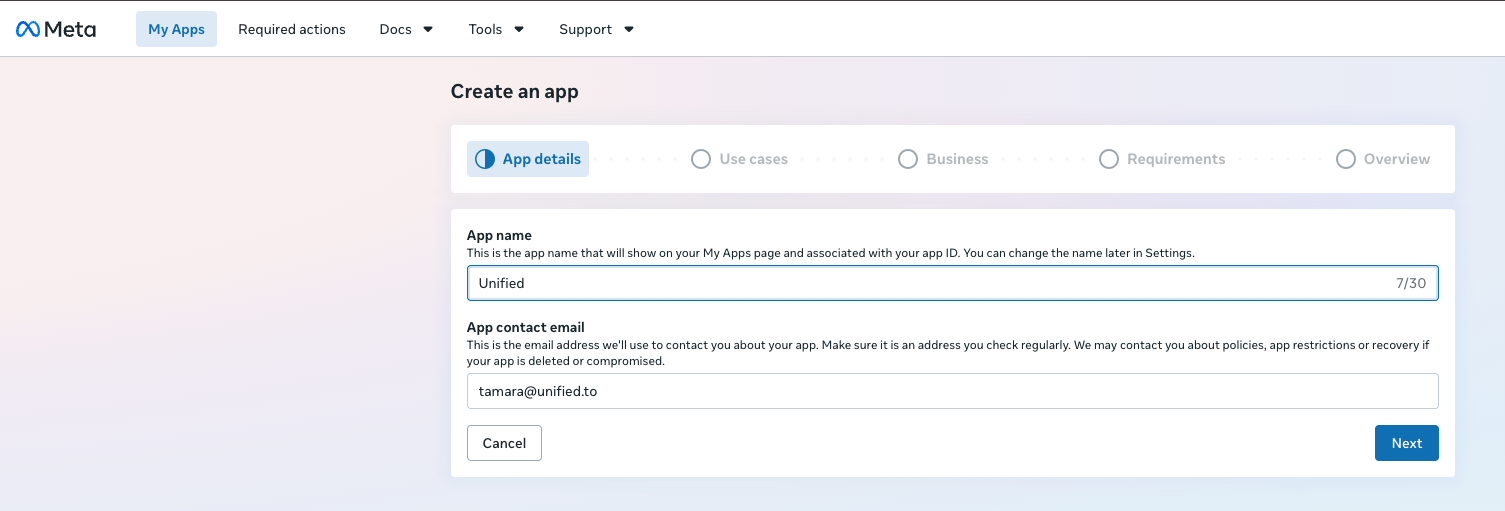Click the 7/30 character counter
This screenshot has width=1505, height=511.
(x=1411, y=283)
